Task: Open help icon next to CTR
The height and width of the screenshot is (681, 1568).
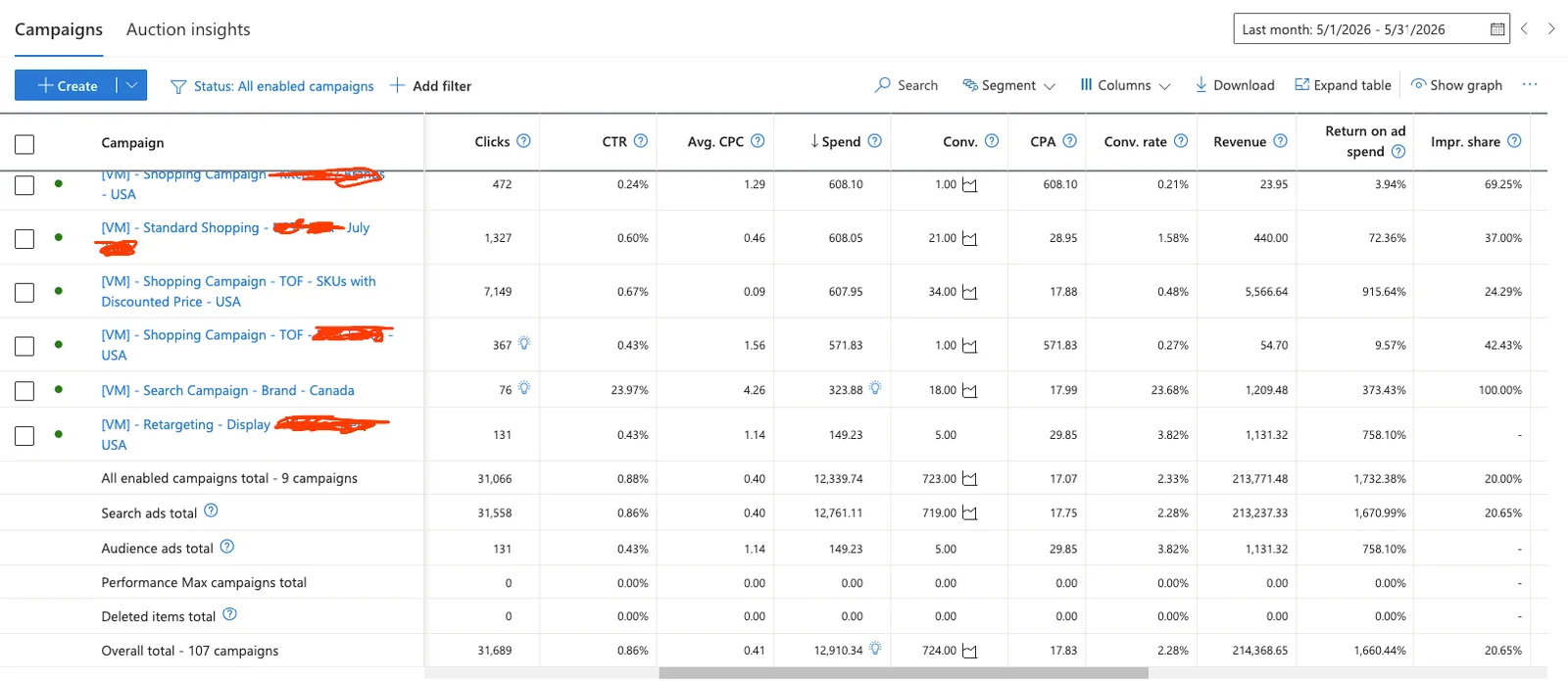Action: pyautogui.click(x=641, y=141)
